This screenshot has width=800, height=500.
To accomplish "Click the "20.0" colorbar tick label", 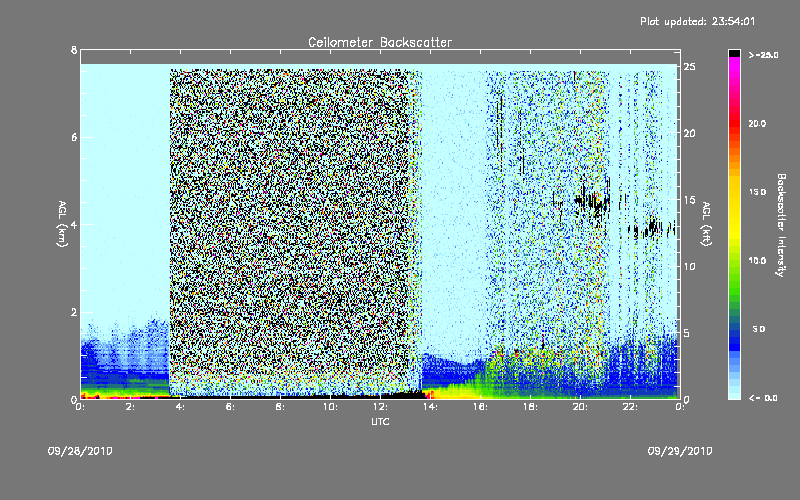I will point(757,123).
